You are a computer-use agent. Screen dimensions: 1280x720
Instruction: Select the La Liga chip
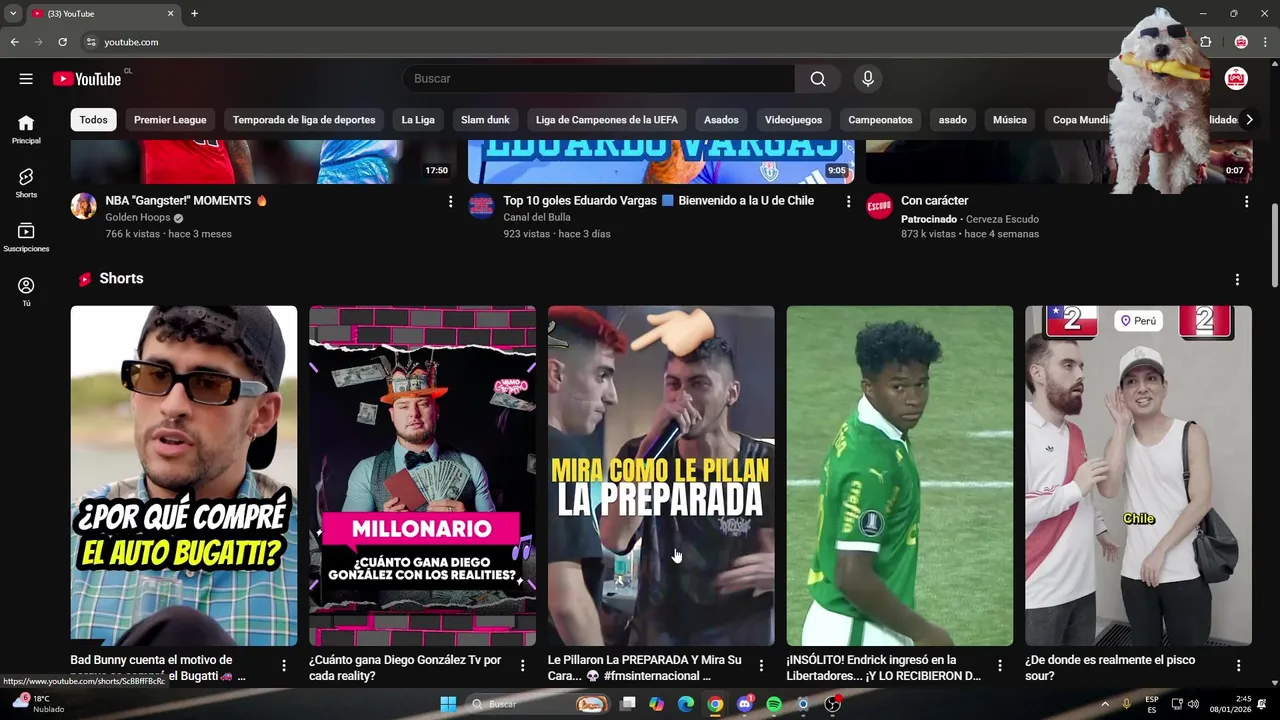pyautogui.click(x=418, y=120)
